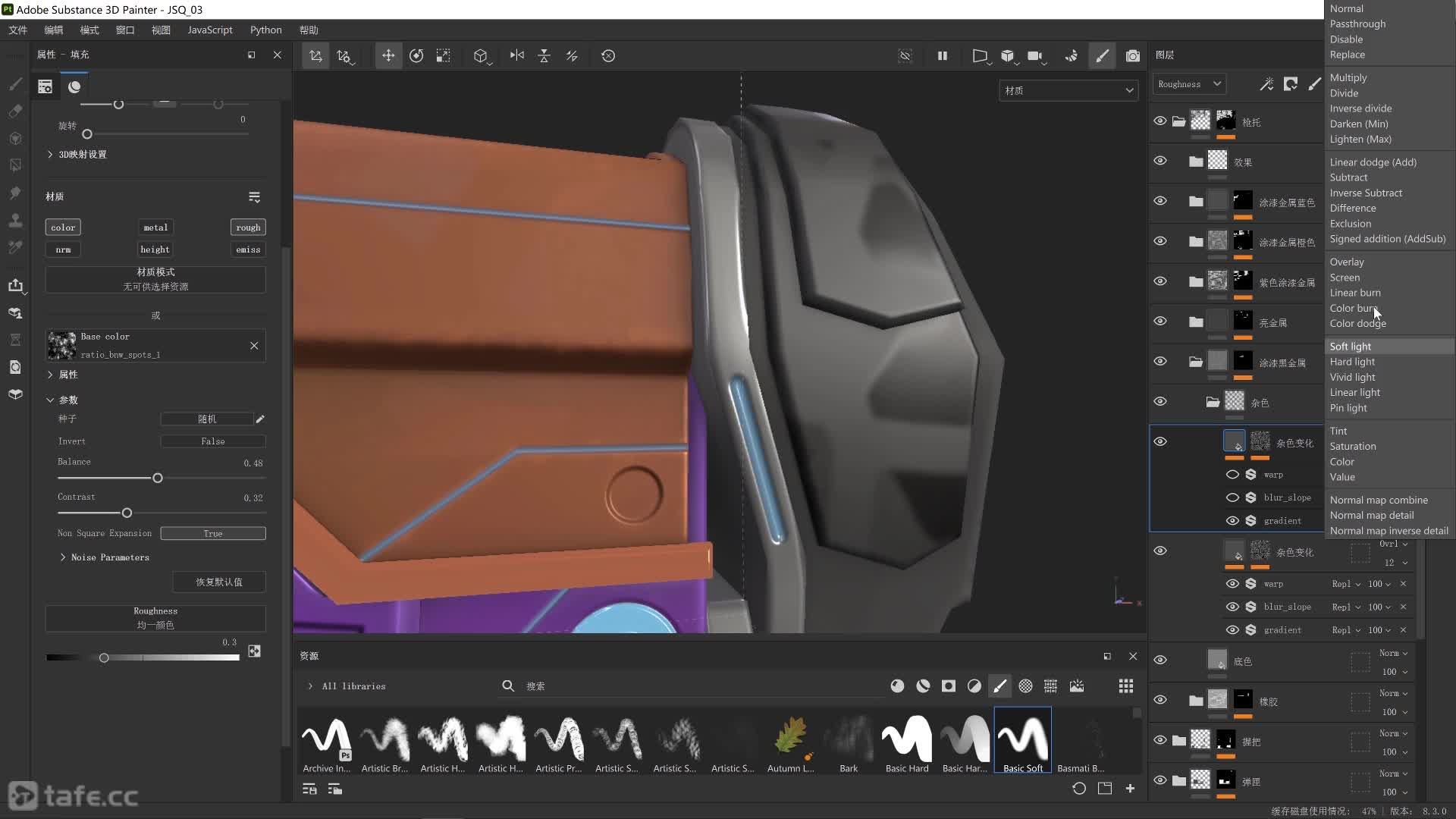Screen dimensions: 1456x819
Task: Open the Python menu
Action: point(266,30)
